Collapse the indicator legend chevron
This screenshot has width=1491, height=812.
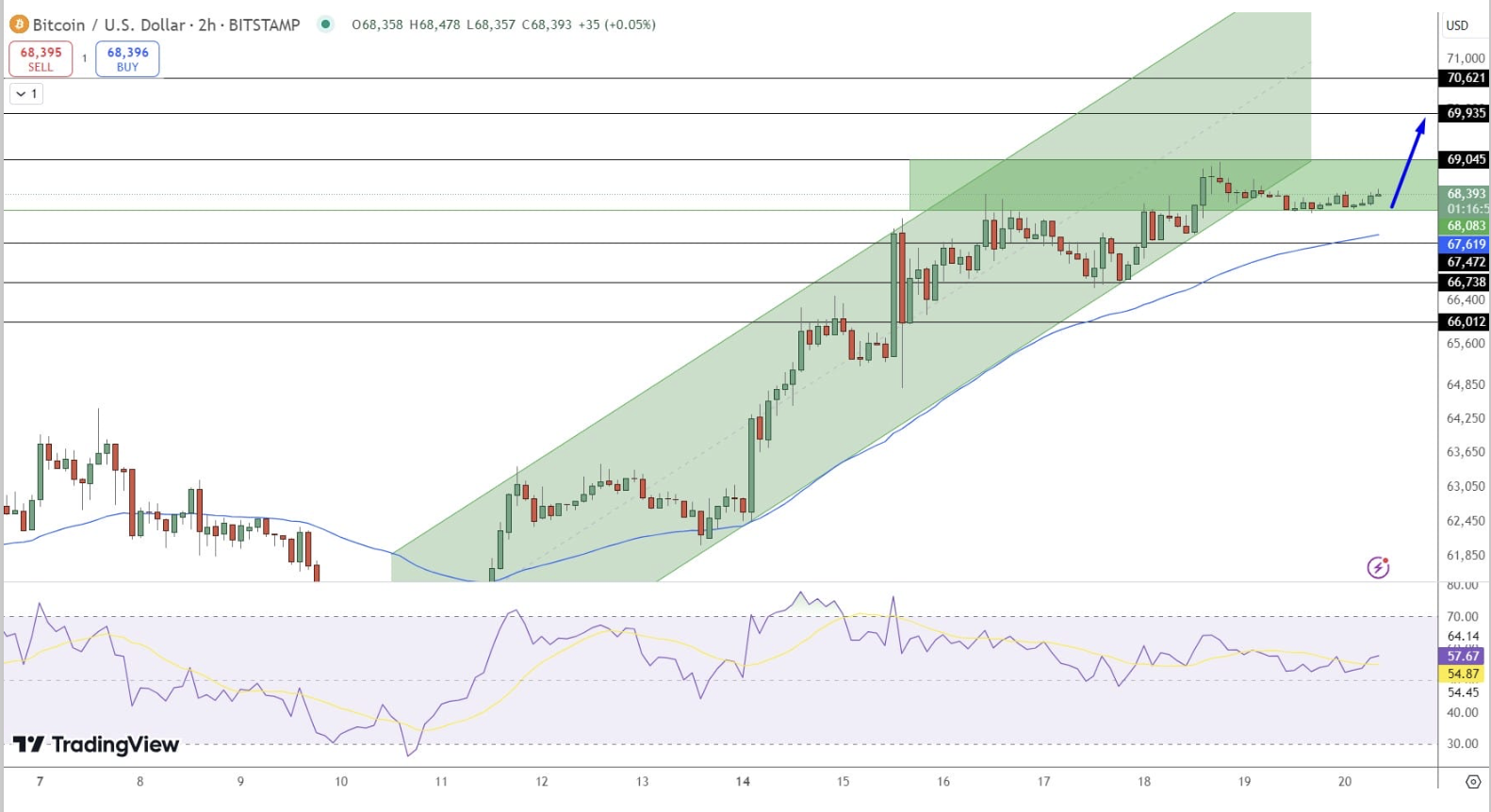click(x=26, y=93)
